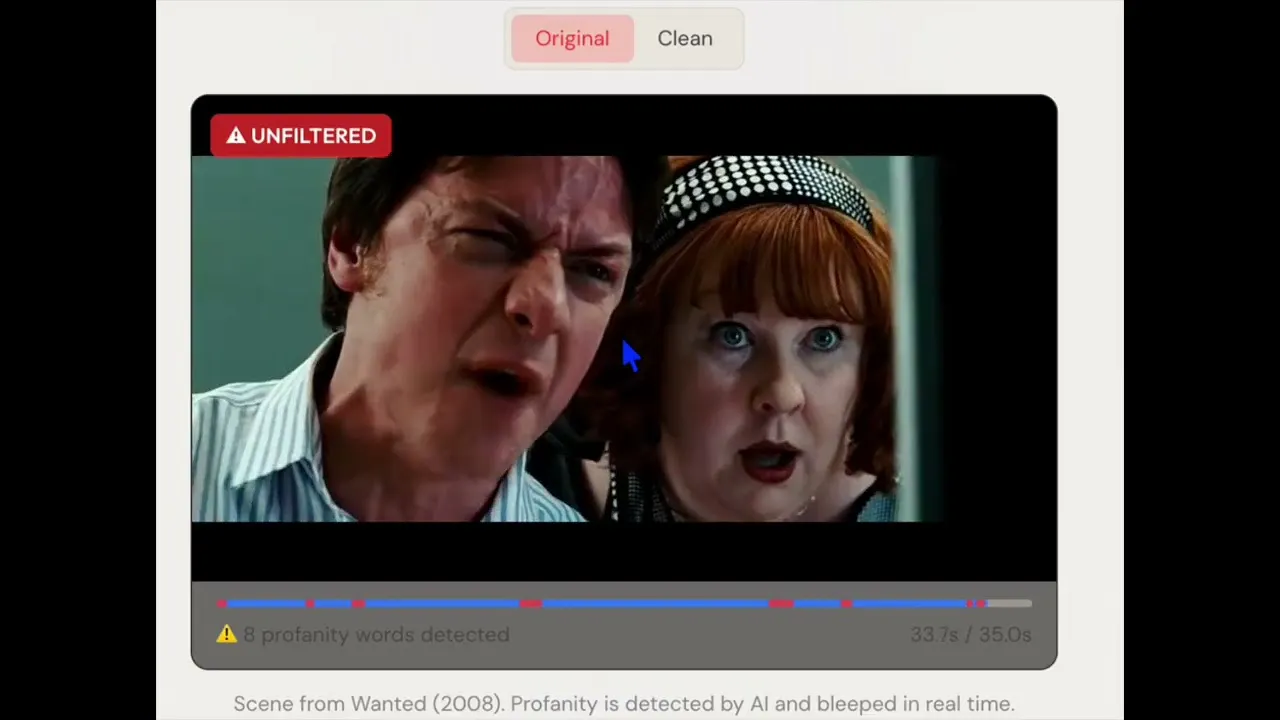1280x720 pixels.
Task: Select the Original toggle option
Action: [572, 38]
